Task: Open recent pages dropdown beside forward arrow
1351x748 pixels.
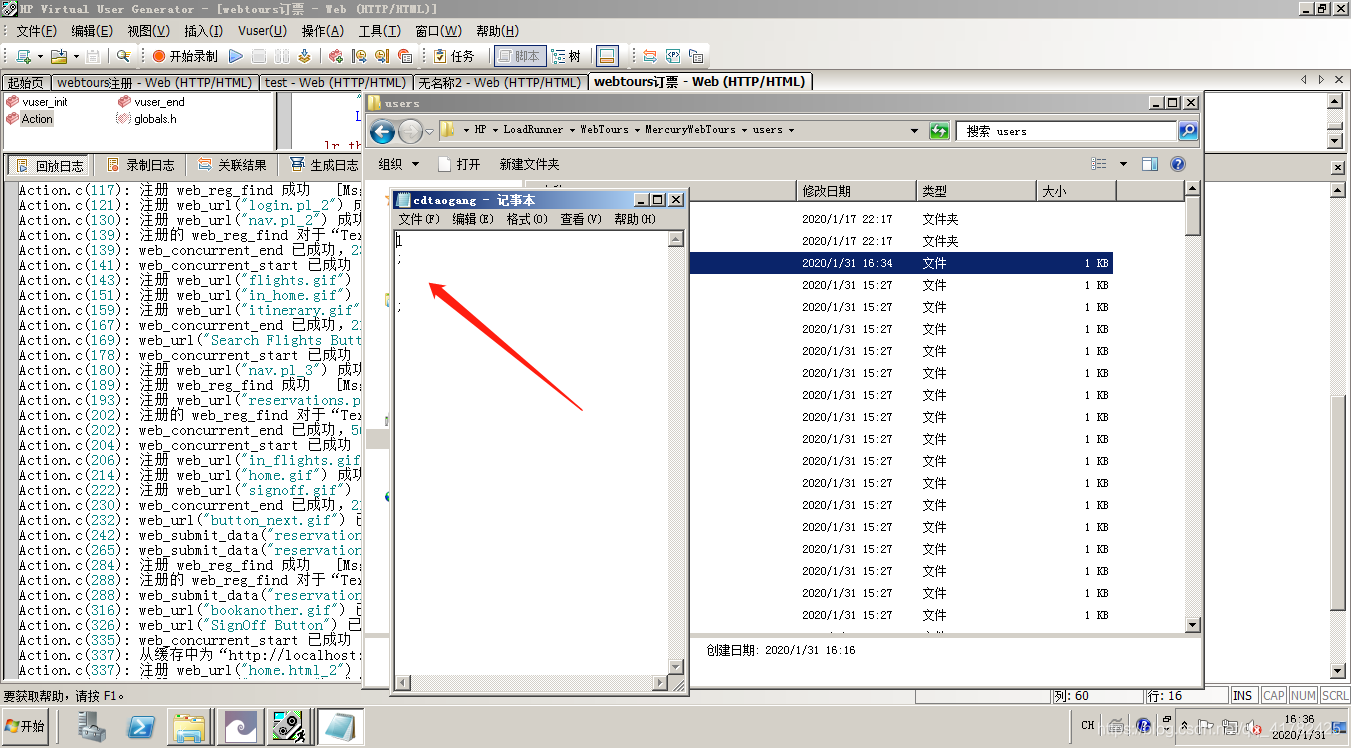Action: point(429,131)
